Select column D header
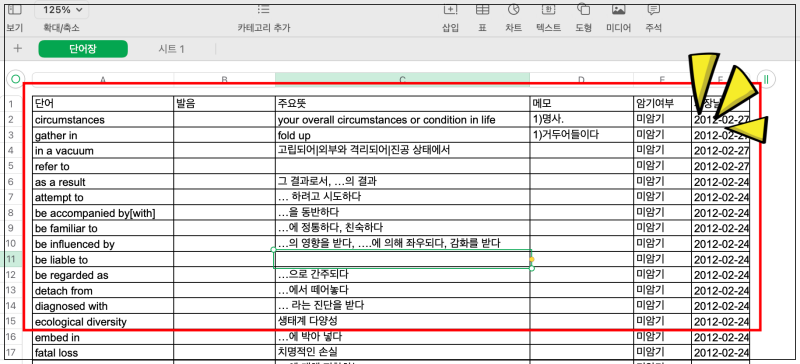Viewport: 800px width, 364px height. (x=582, y=79)
